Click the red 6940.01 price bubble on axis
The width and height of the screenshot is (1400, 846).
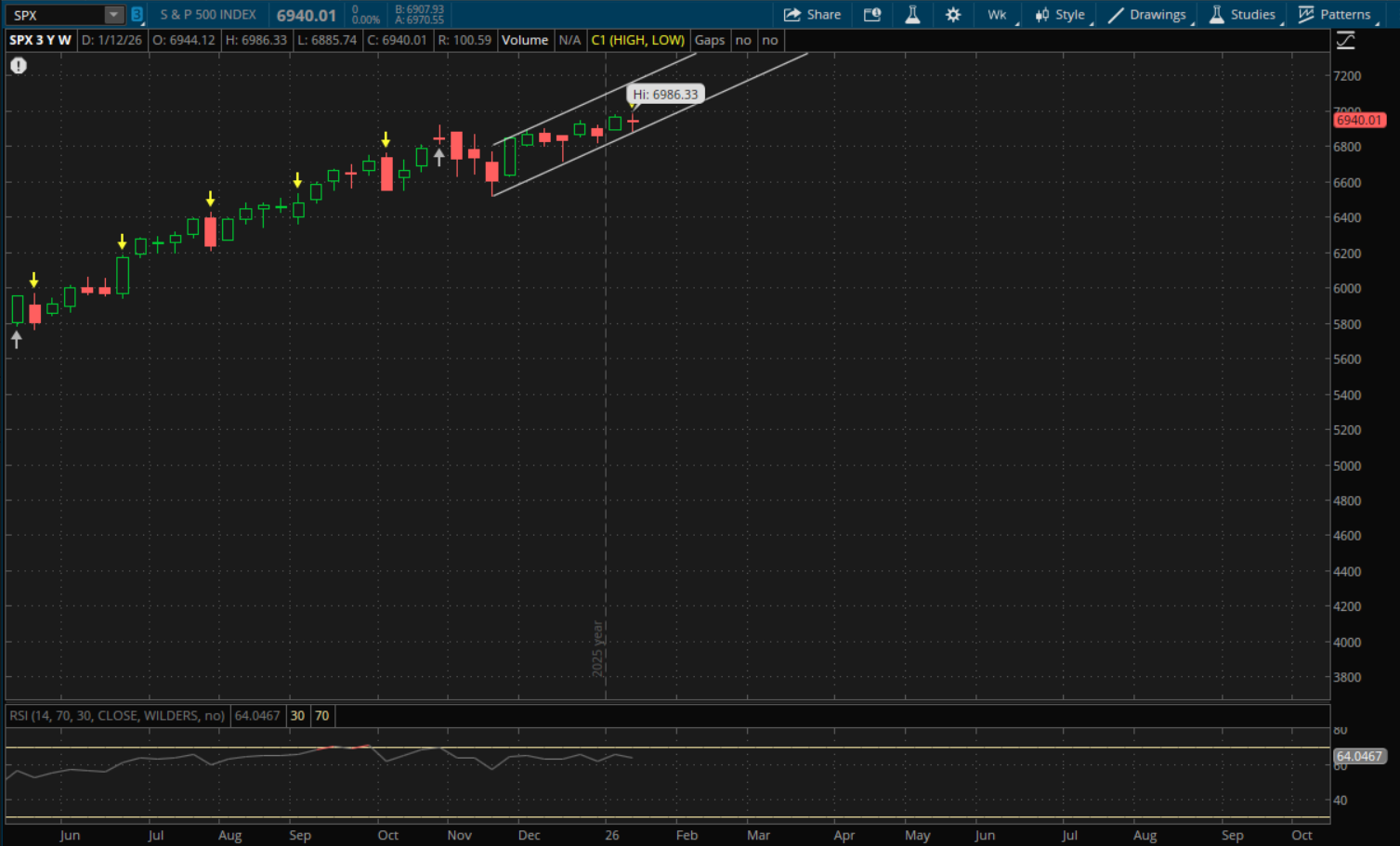tap(1359, 120)
